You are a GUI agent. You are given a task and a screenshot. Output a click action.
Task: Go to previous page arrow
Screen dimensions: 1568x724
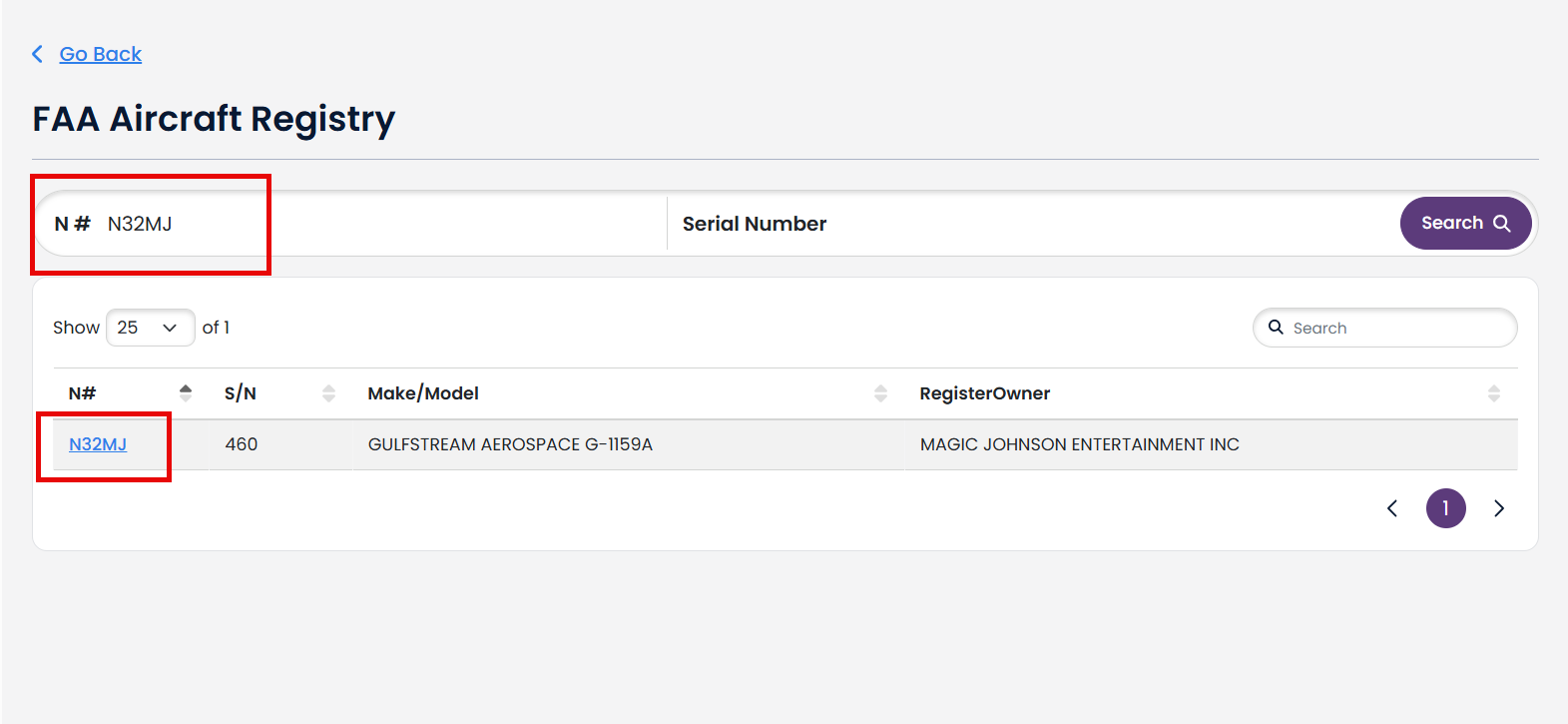tap(1392, 508)
